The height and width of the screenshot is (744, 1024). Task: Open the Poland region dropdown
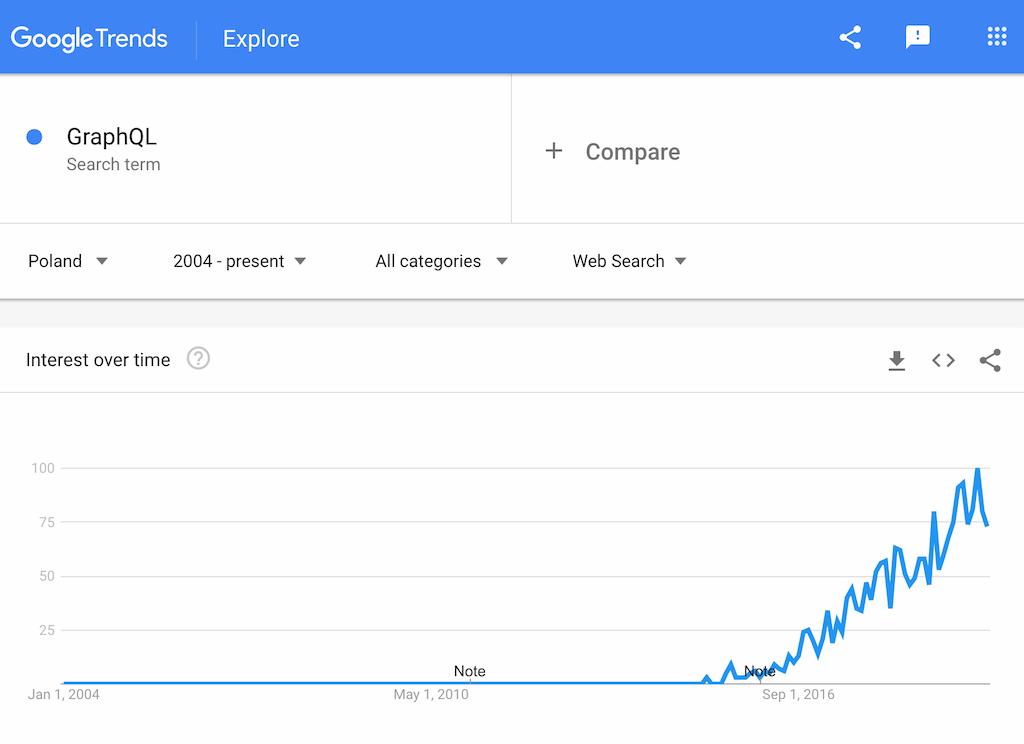pyautogui.click(x=67, y=261)
